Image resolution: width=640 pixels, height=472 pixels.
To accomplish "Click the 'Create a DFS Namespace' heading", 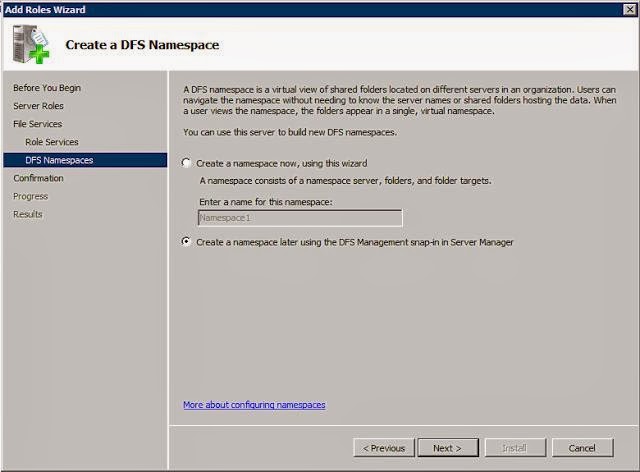I will point(142,45).
